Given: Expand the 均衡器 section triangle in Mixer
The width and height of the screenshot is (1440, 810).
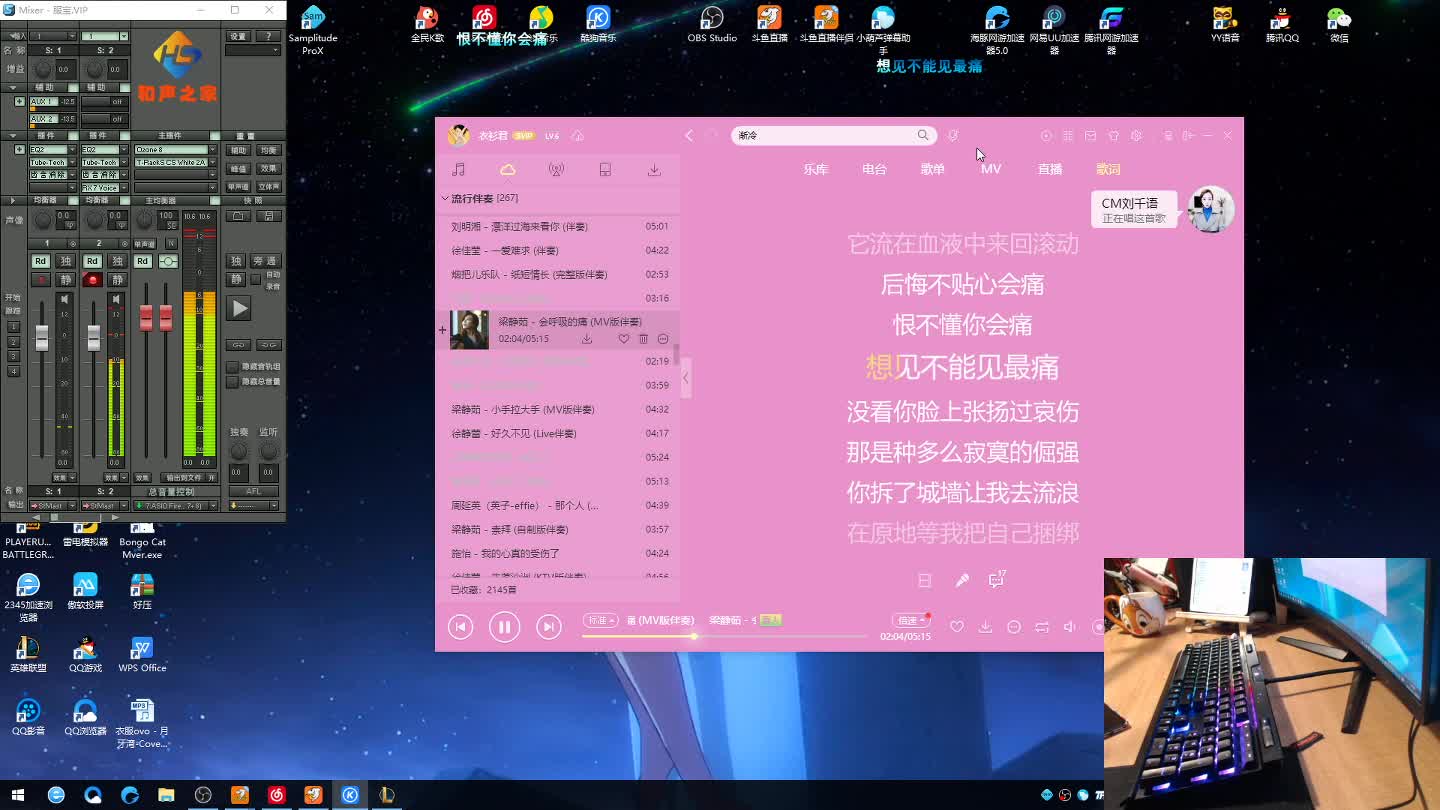Looking at the screenshot, I should tap(14, 201).
